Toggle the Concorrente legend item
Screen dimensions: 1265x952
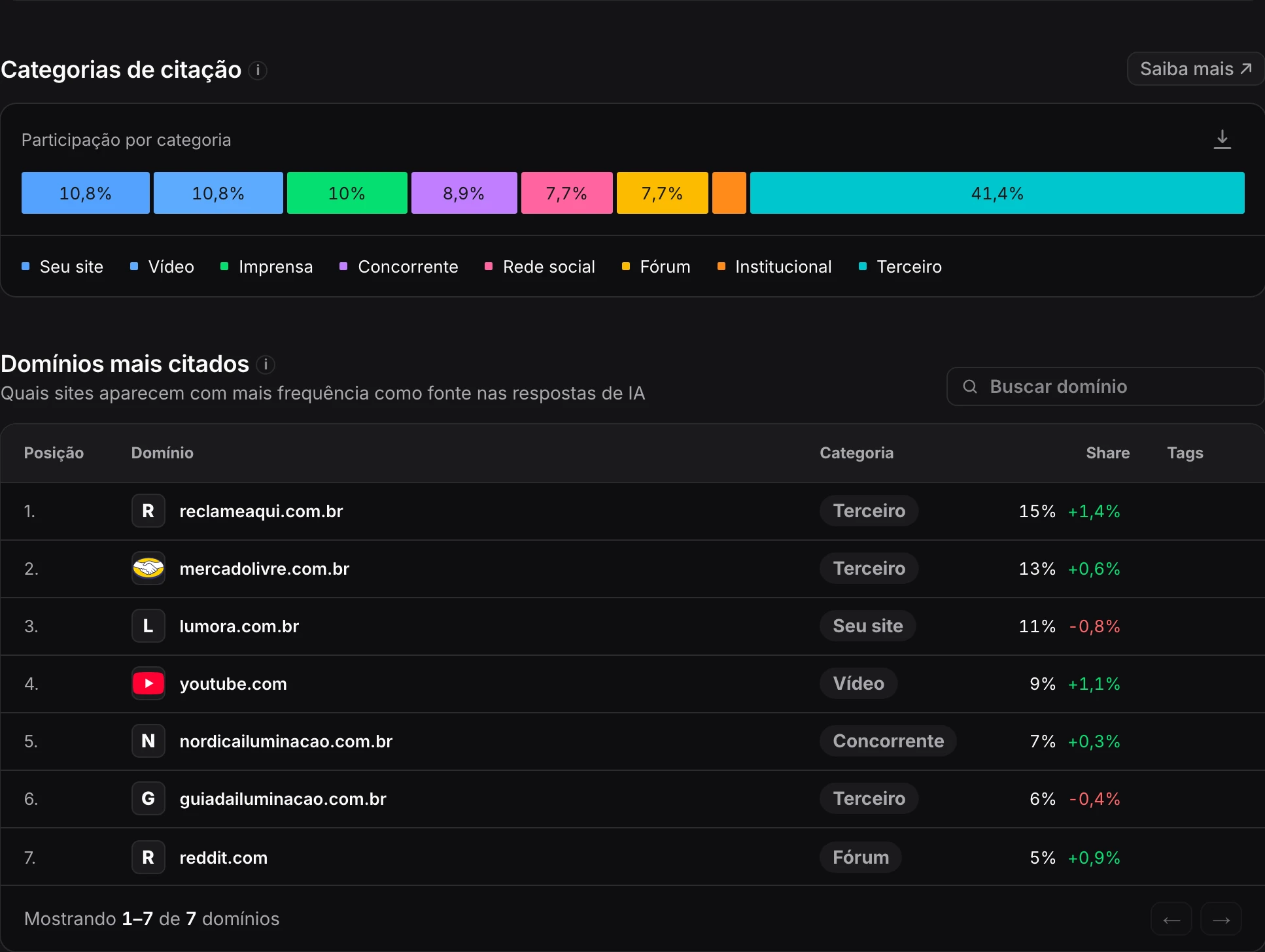(399, 267)
